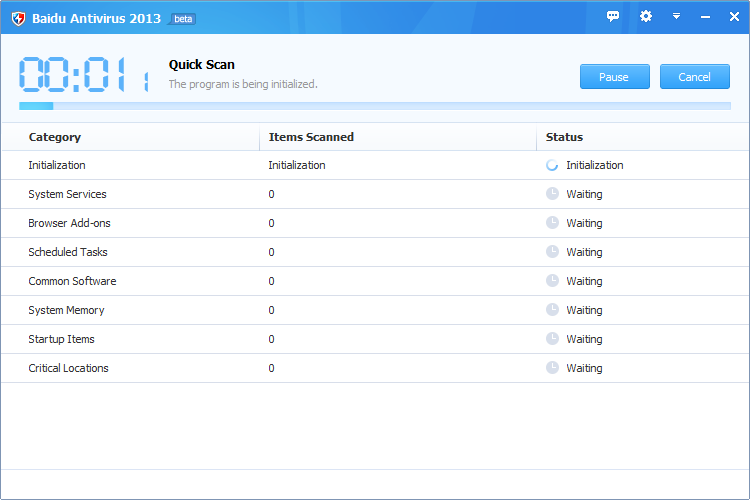This screenshot has height=500, width=750.
Task: Select the Critical Locations category
Action: click(68, 368)
